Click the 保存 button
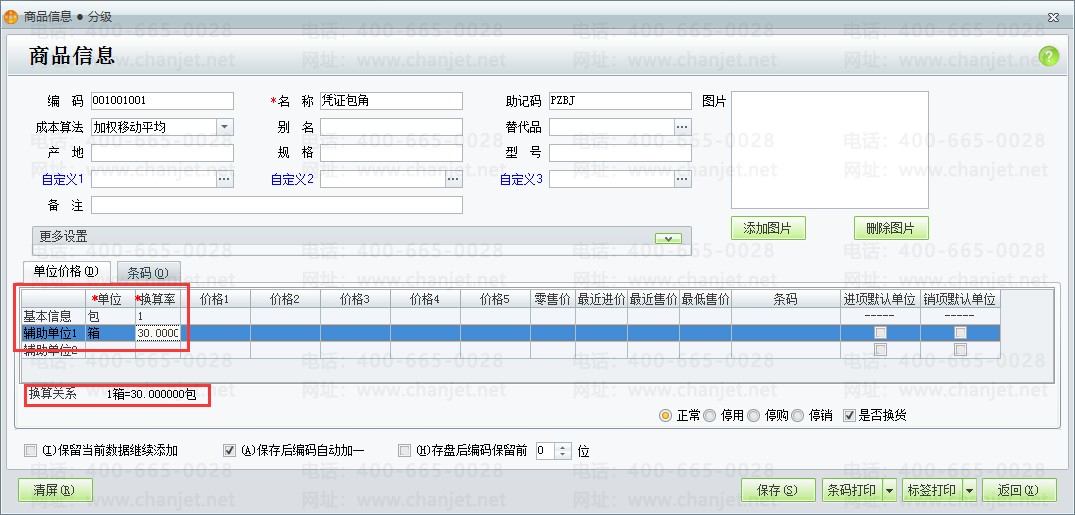The height and width of the screenshot is (515, 1075). (778, 490)
